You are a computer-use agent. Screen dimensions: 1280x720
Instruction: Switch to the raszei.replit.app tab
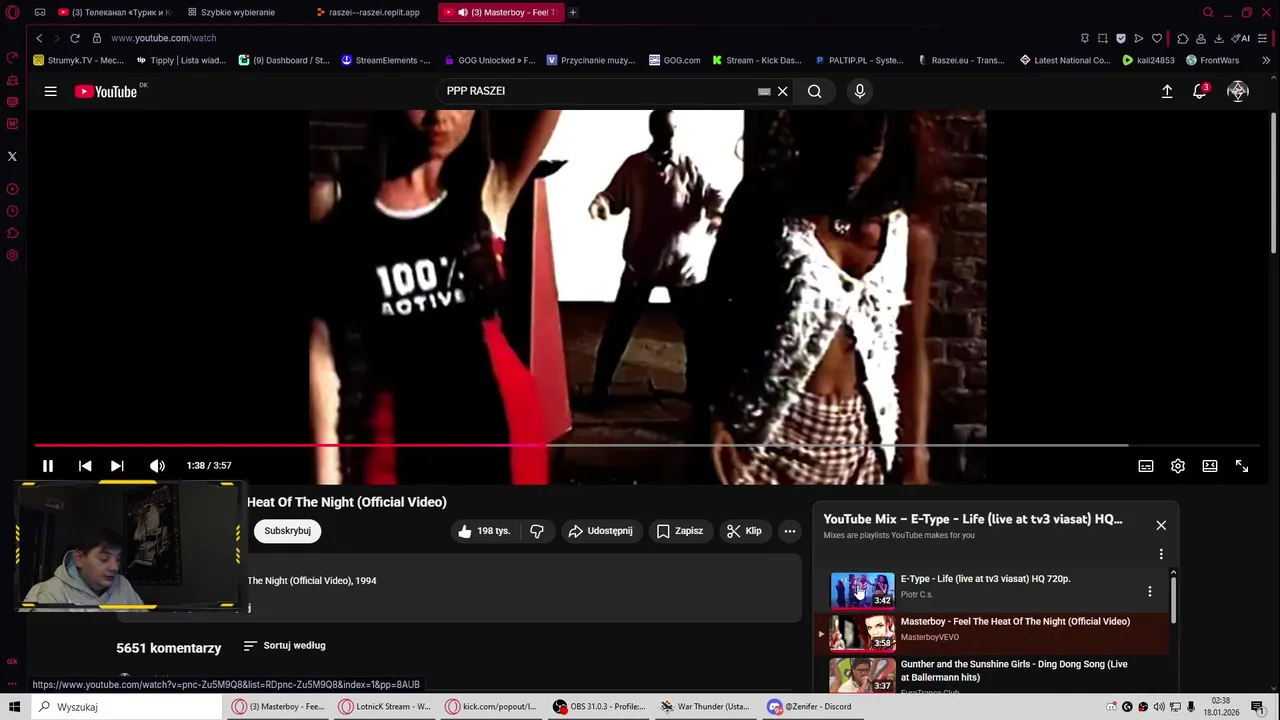pyautogui.click(x=372, y=12)
